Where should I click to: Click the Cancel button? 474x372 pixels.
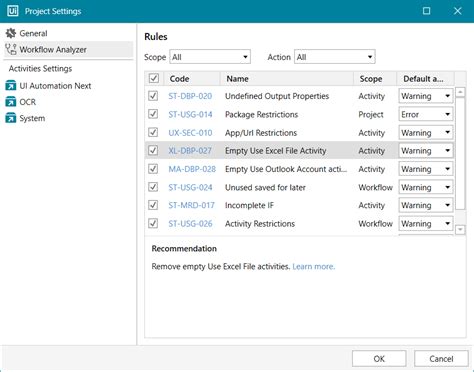(441, 359)
